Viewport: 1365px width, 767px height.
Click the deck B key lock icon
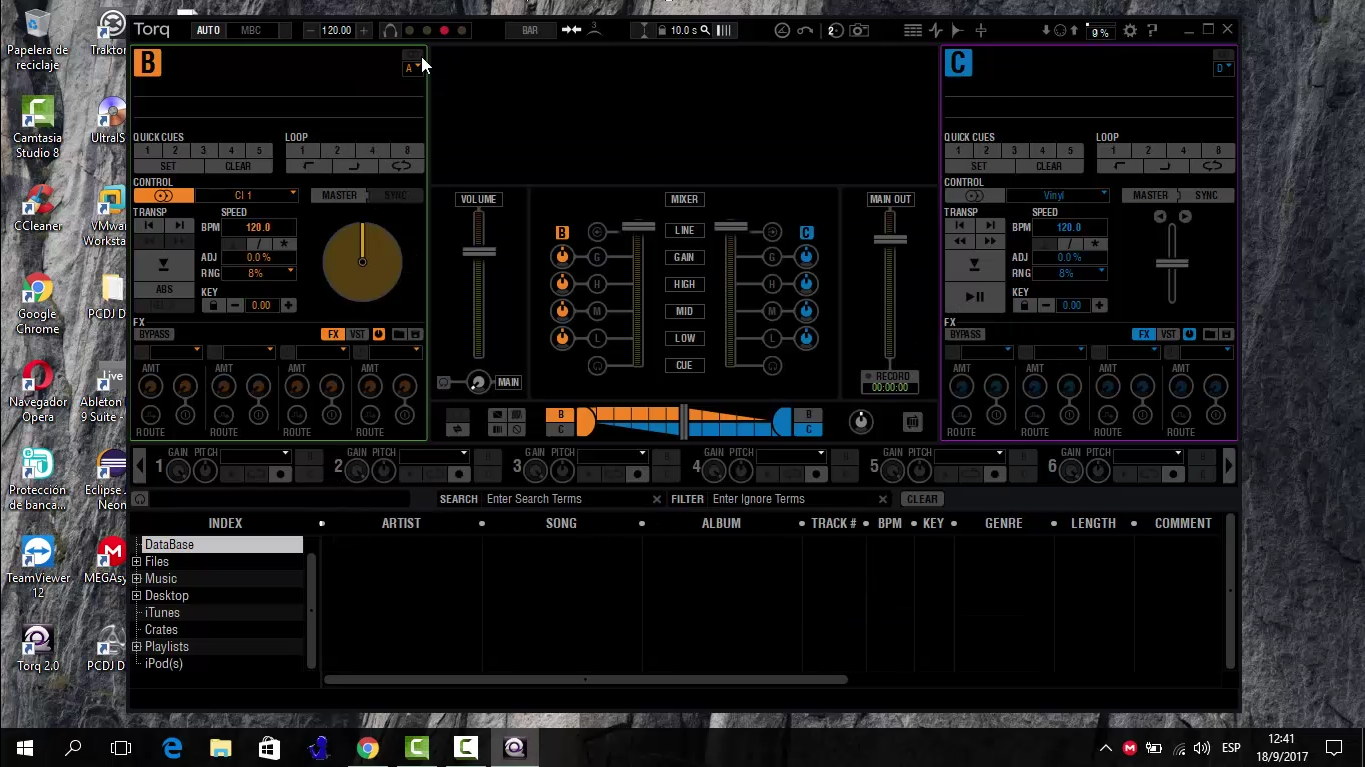coord(212,305)
